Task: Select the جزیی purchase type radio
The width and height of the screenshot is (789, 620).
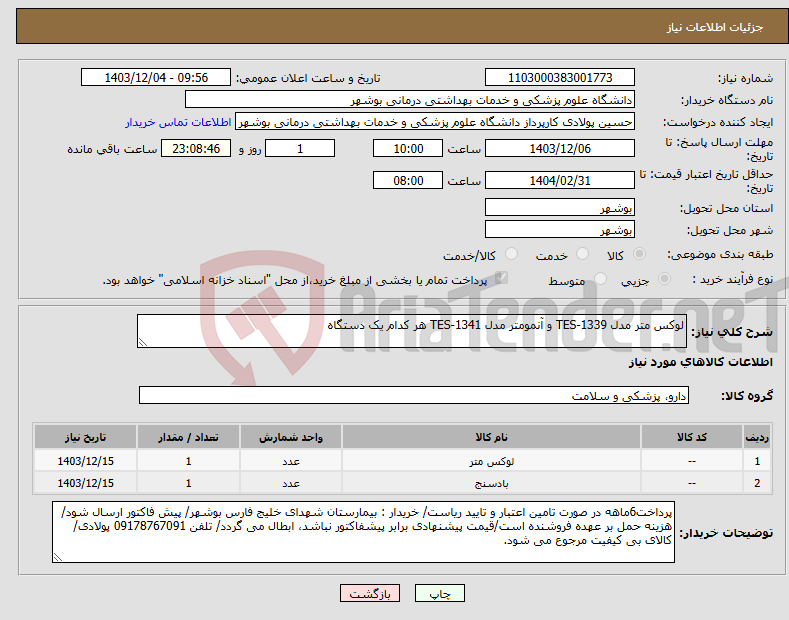Action: (664, 279)
